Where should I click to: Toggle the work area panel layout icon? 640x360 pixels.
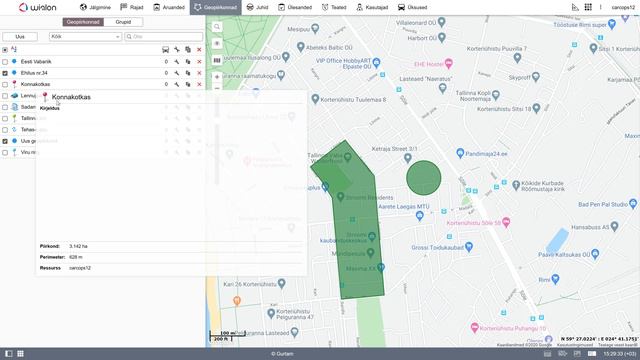[9, 354]
